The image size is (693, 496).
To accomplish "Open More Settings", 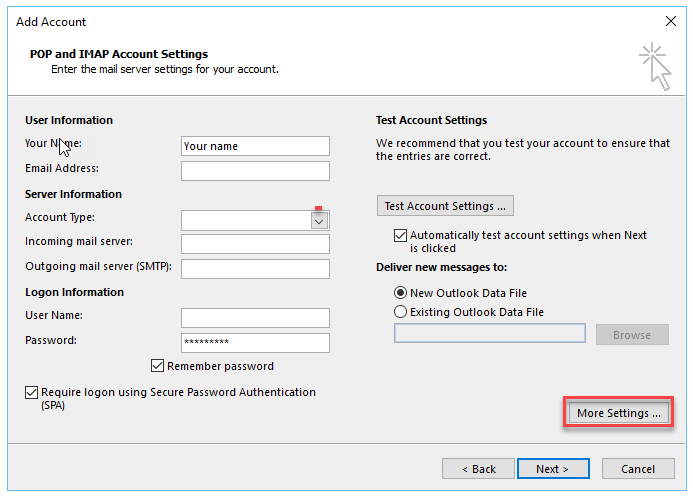I will (618, 413).
